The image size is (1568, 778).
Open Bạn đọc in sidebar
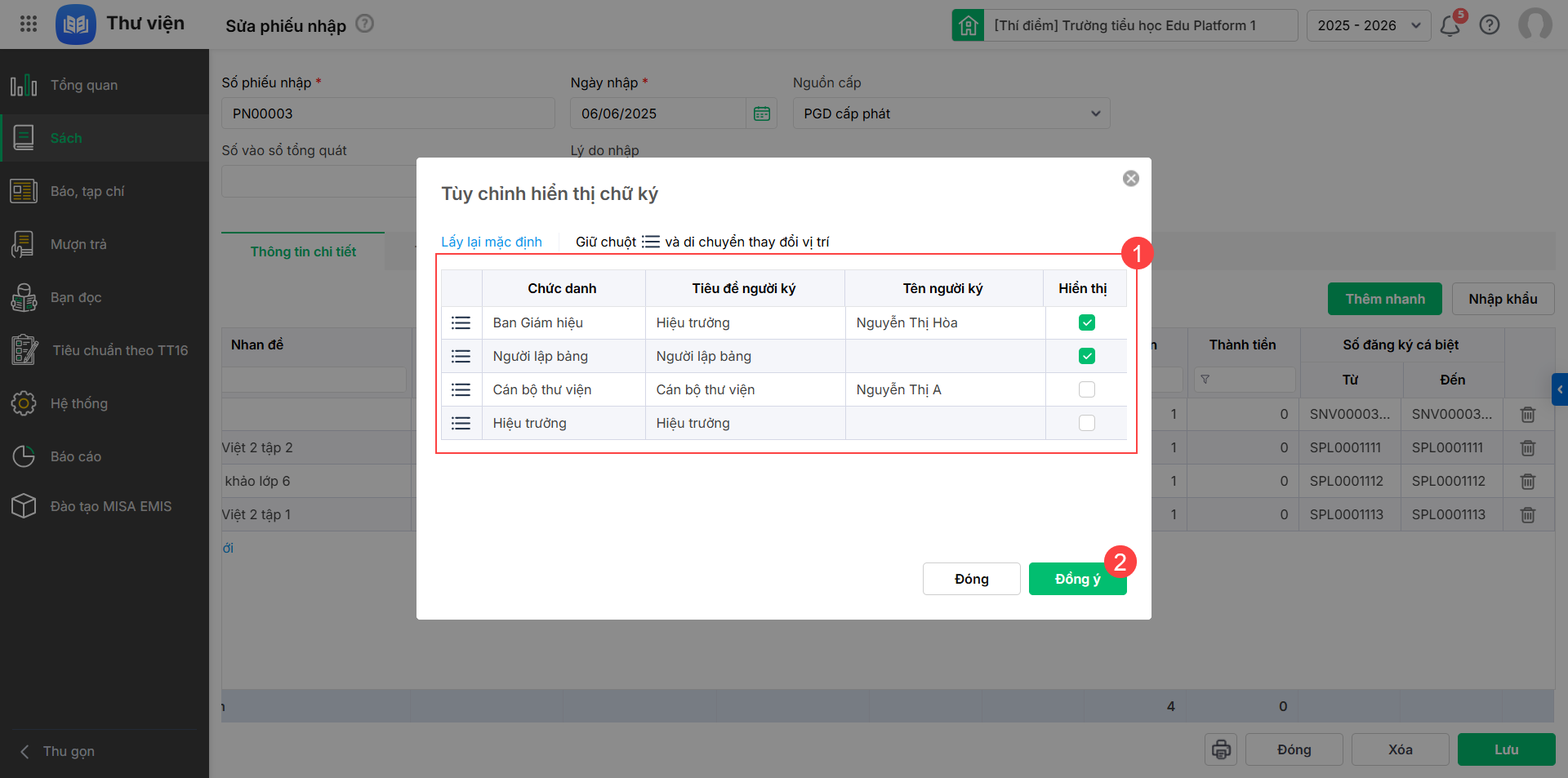(x=105, y=297)
